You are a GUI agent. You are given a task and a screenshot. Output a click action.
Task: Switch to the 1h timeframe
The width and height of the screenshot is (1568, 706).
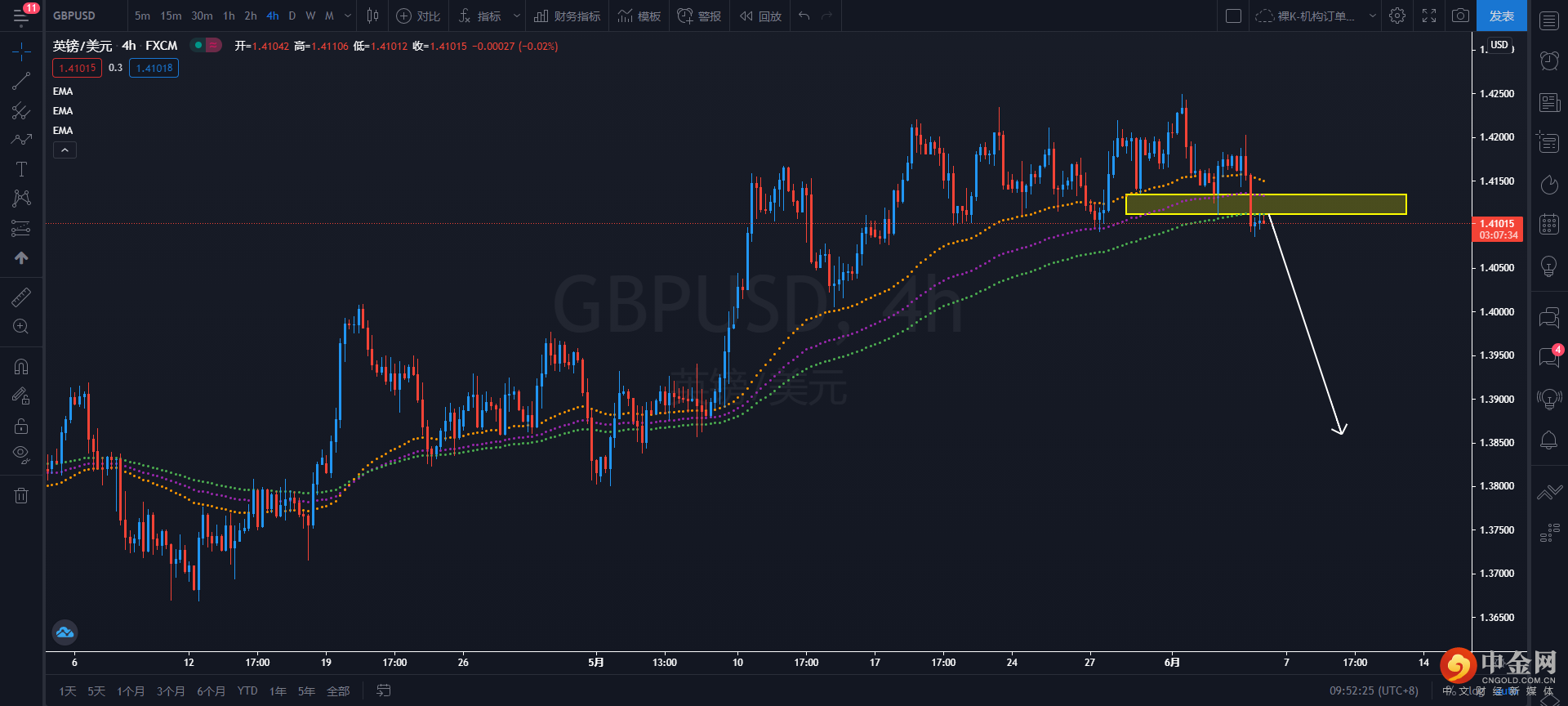[x=229, y=16]
